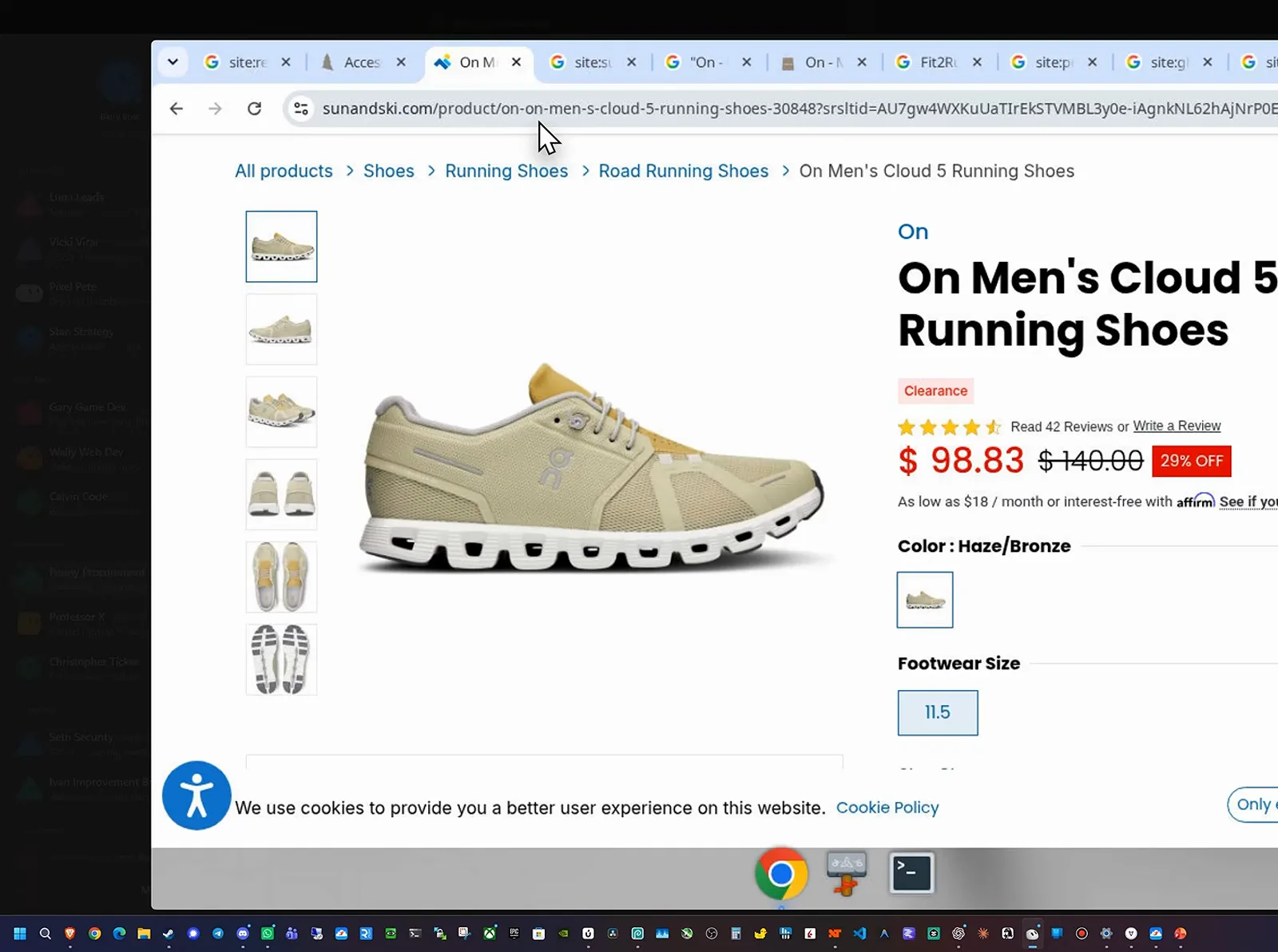Launch Chrome from the dock
The height and width of the screenshot is (952, 1278).
(x=781, y=873)
